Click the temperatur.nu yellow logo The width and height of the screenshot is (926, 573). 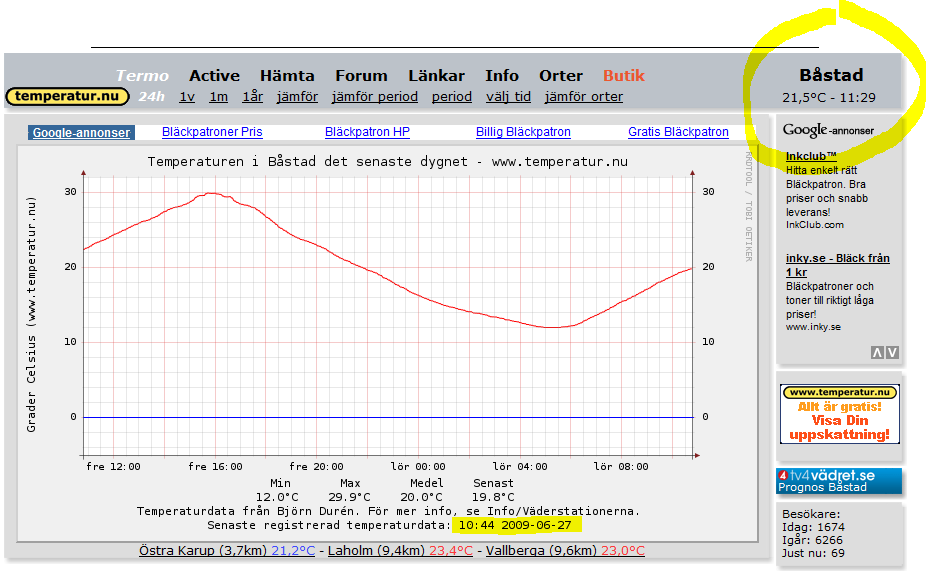coord(68,97)
